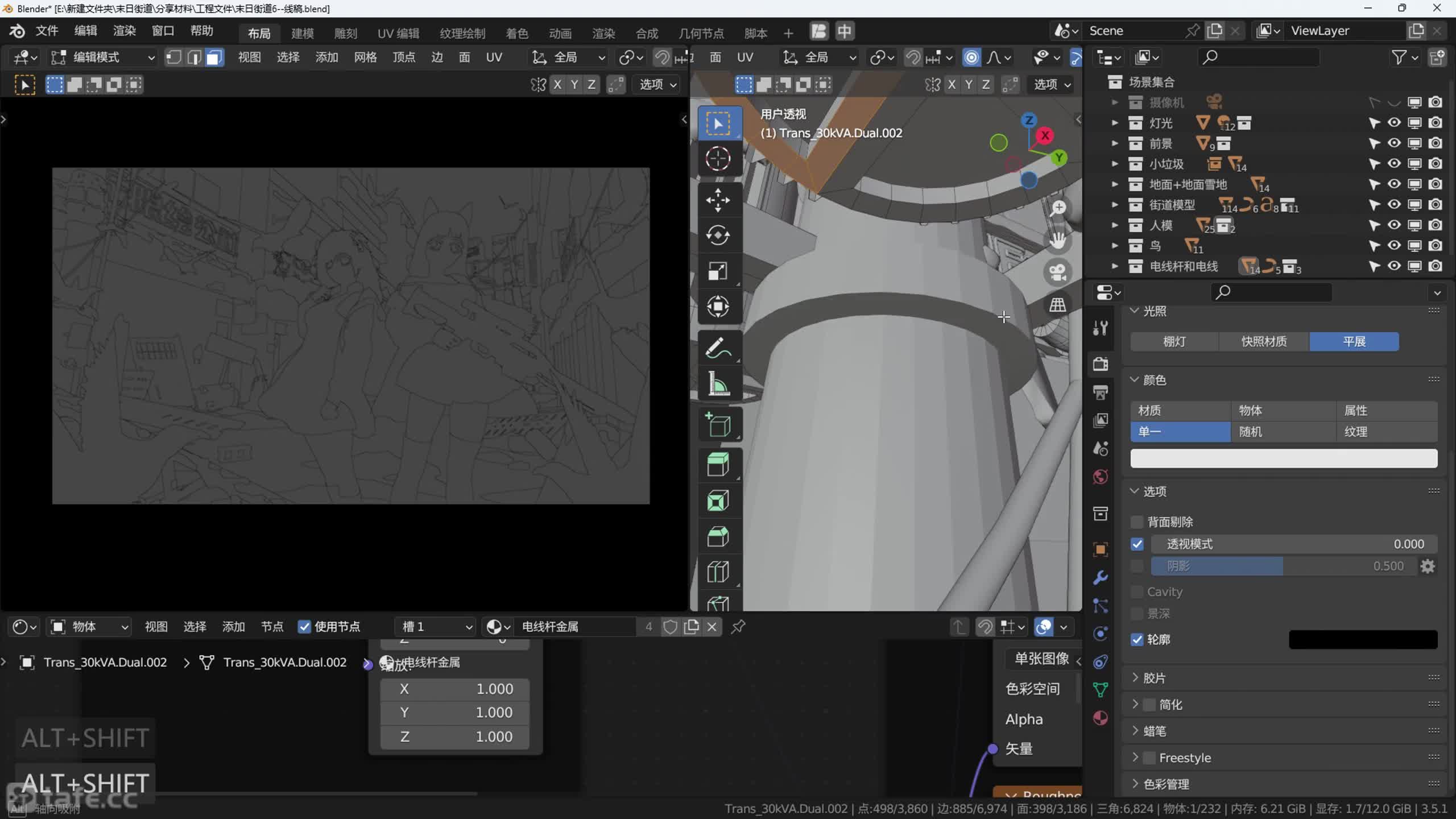Switch to the 几何节点 workspace tab

701,33
